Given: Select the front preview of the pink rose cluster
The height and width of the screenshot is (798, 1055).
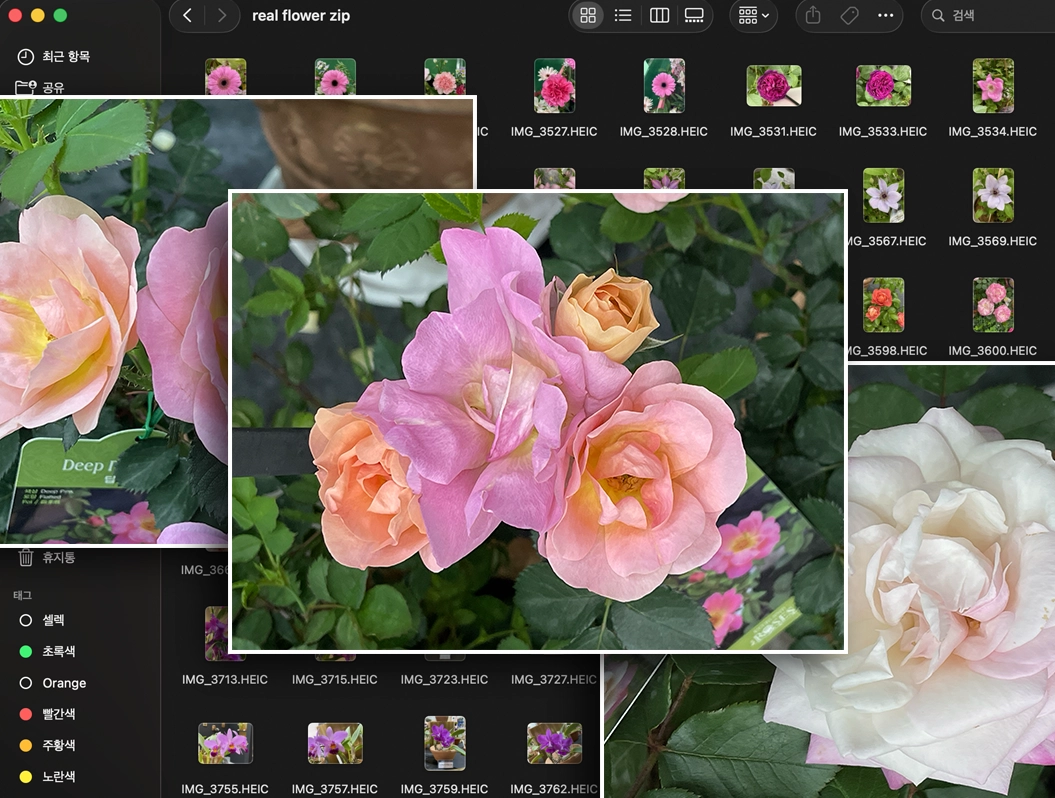Looking at the screenshot, I should click(x=538, y=421).
